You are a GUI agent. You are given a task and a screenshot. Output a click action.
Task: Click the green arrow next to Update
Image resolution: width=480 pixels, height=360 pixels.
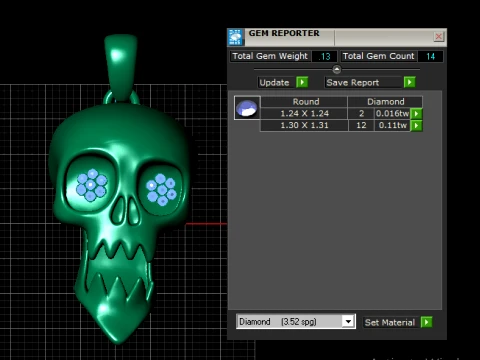click(x=302, y=82)
